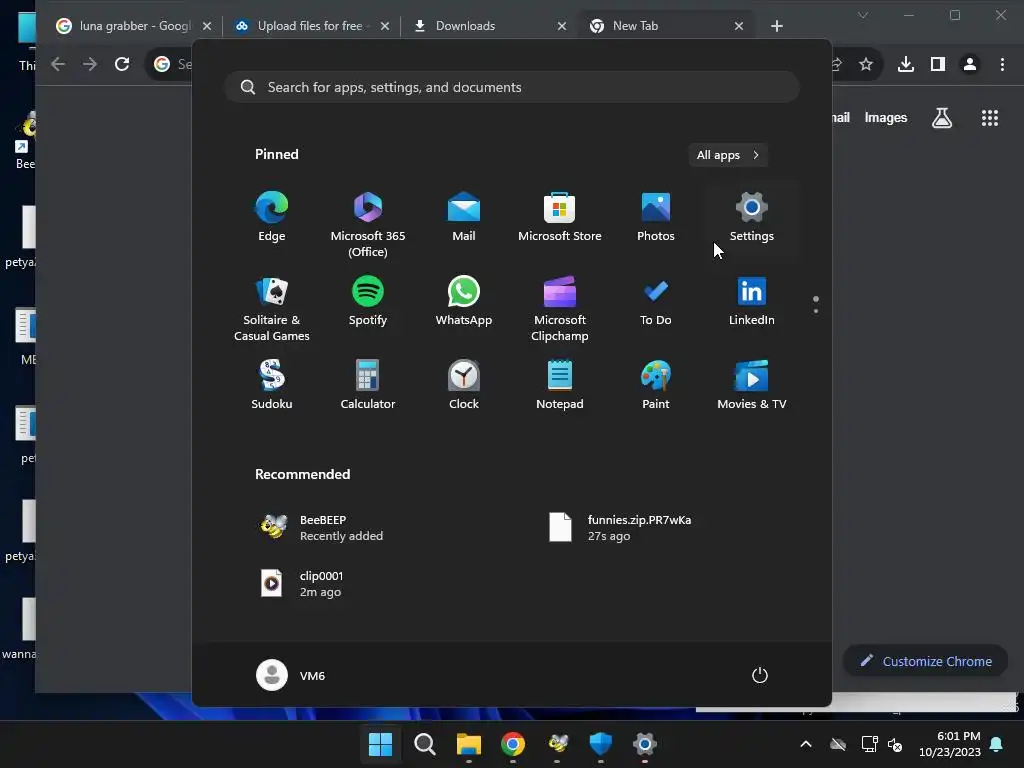Open Chrome from taskbar
The width and height of the screenshot is (1024, 768).
tap(513, 743)
